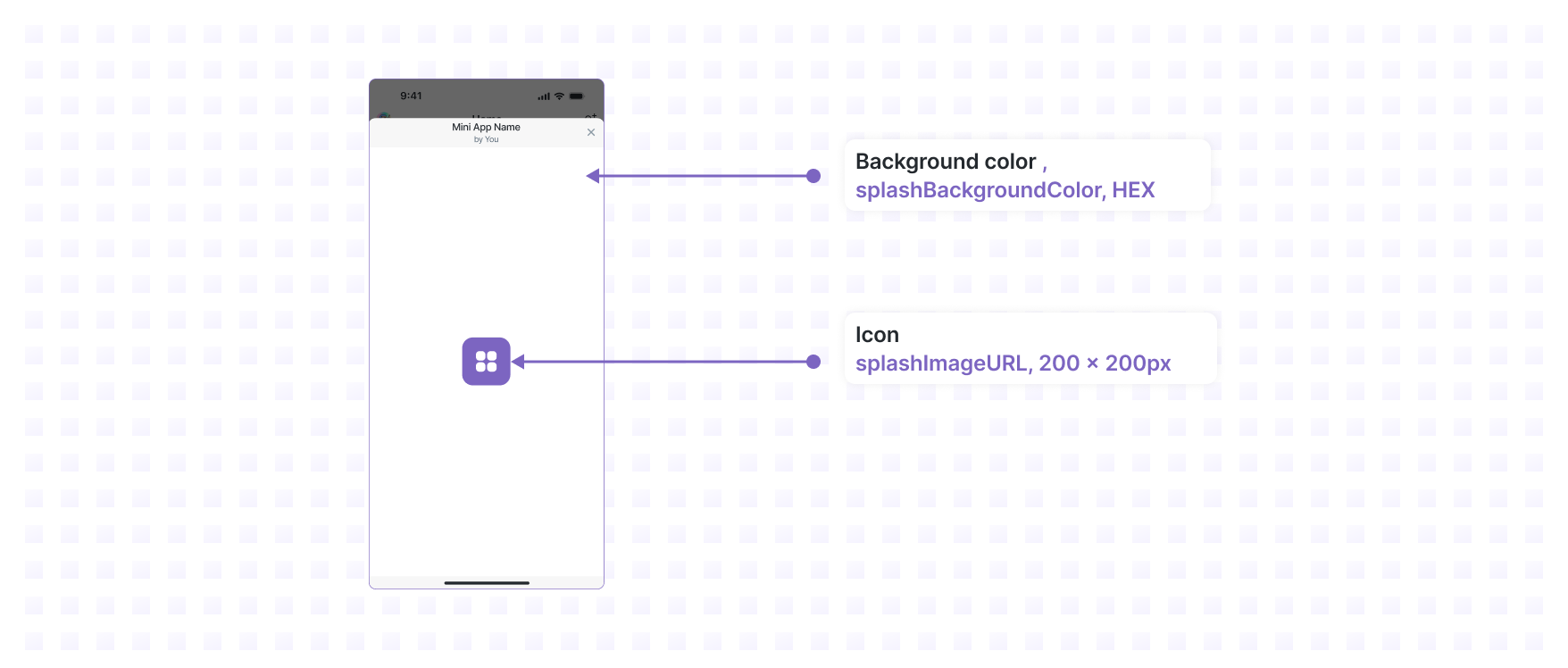Click the battery icon in the status bar
This screenshot has width=1568, height=668.
576,96
